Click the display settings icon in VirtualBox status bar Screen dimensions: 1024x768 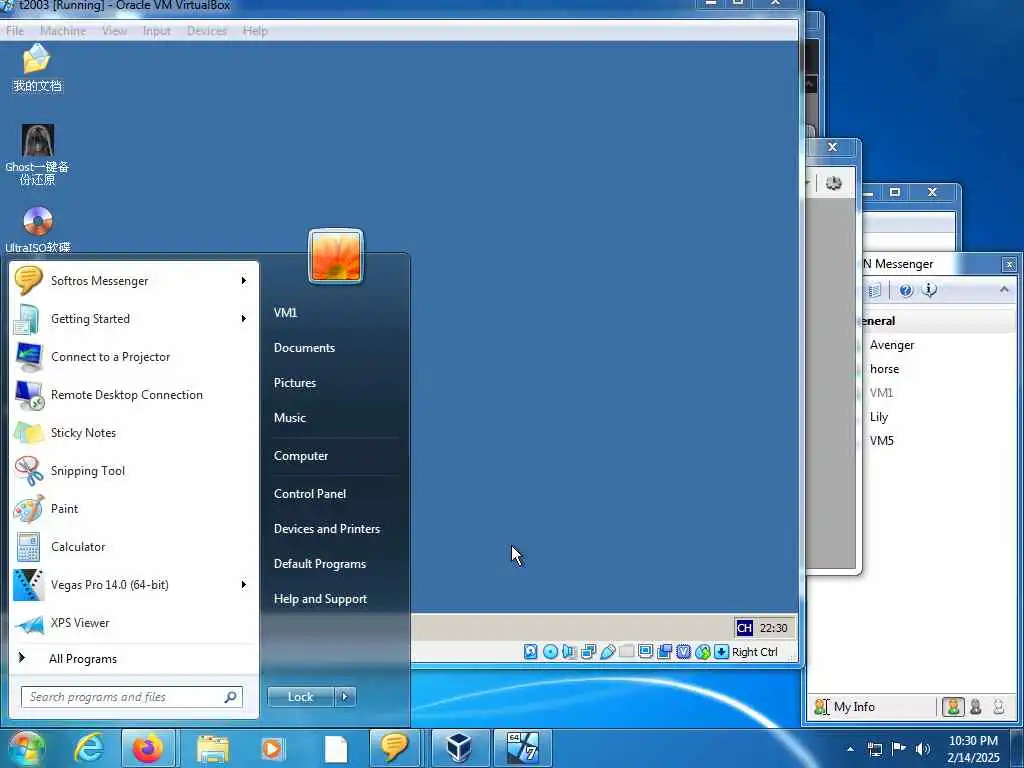(645, 652)
